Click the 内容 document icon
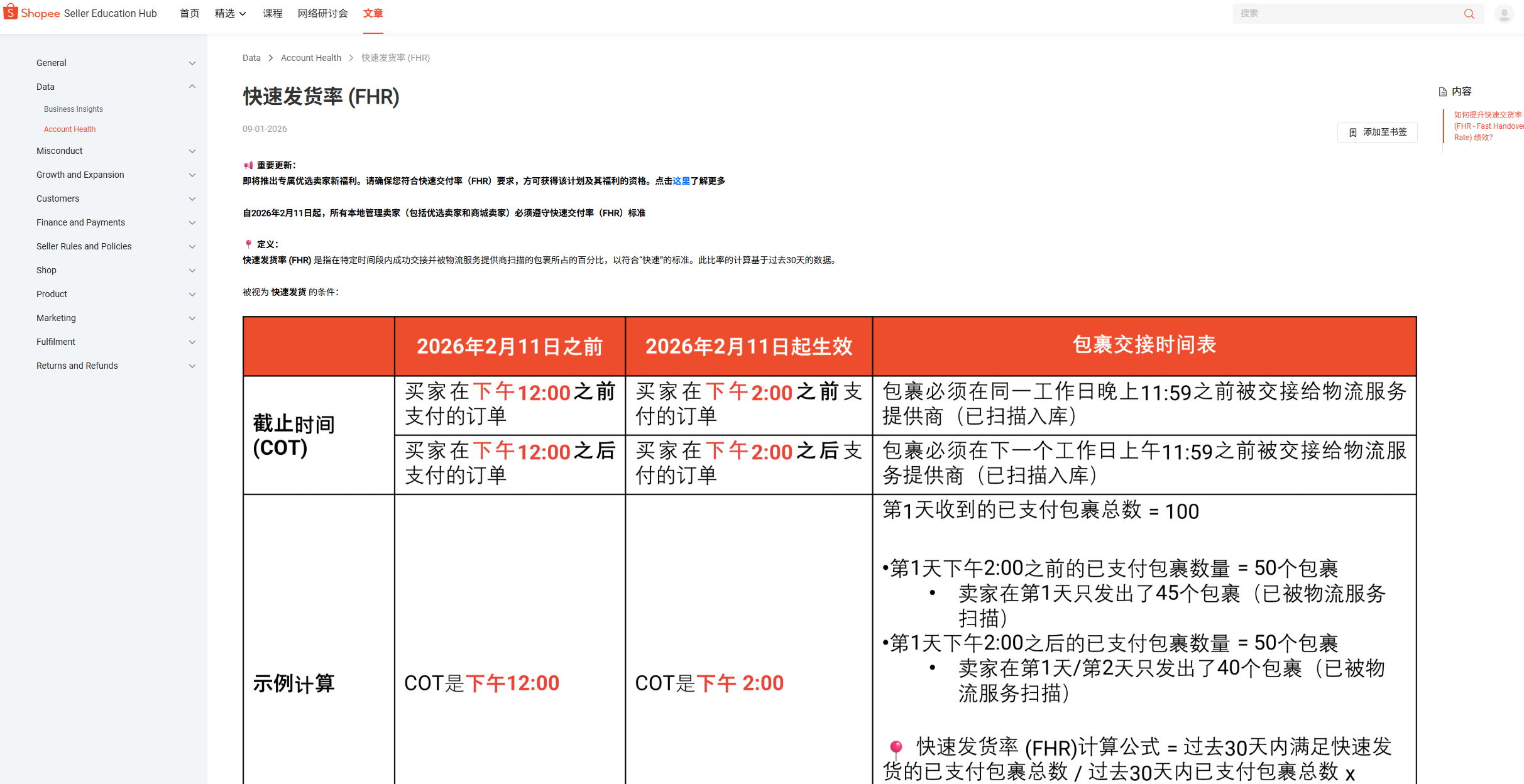This screenshot has width=1524, height=784. point(1443,92)
